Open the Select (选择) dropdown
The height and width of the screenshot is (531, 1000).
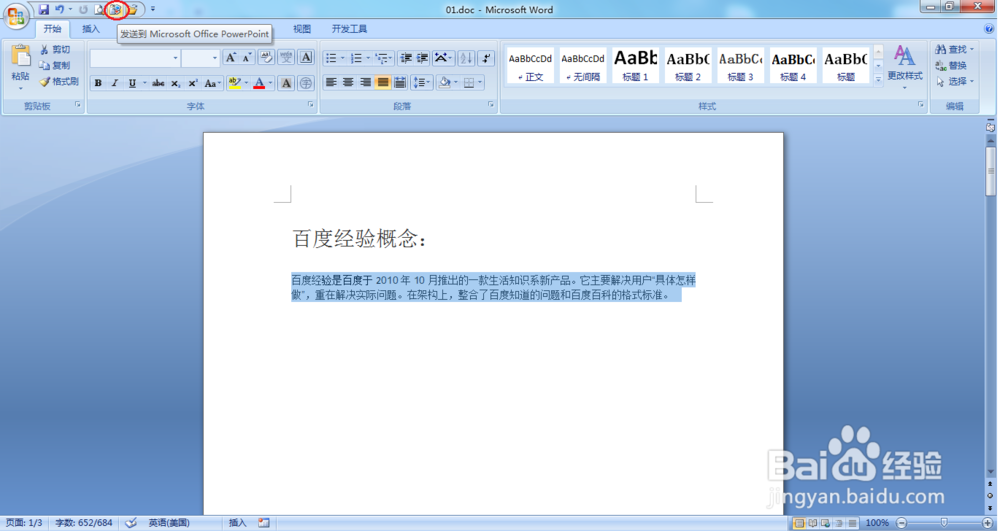tap(955, 82)
